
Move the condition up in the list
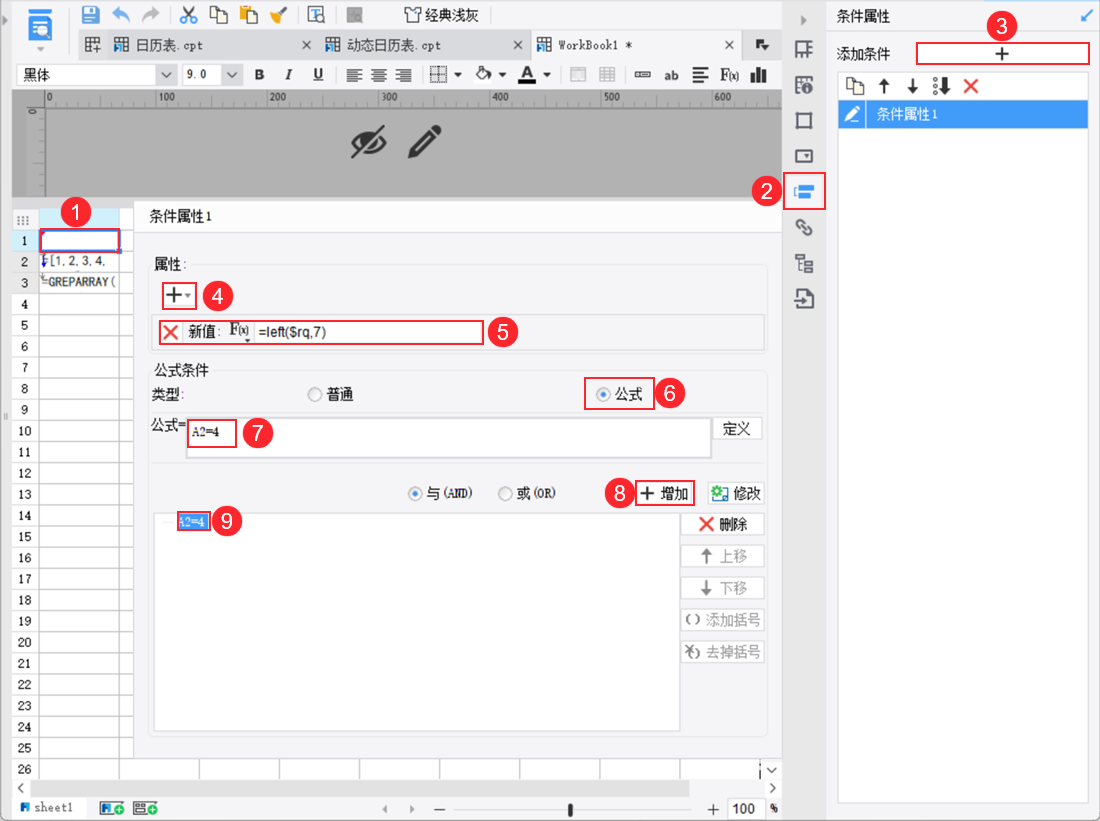click(x=884, y=86)
